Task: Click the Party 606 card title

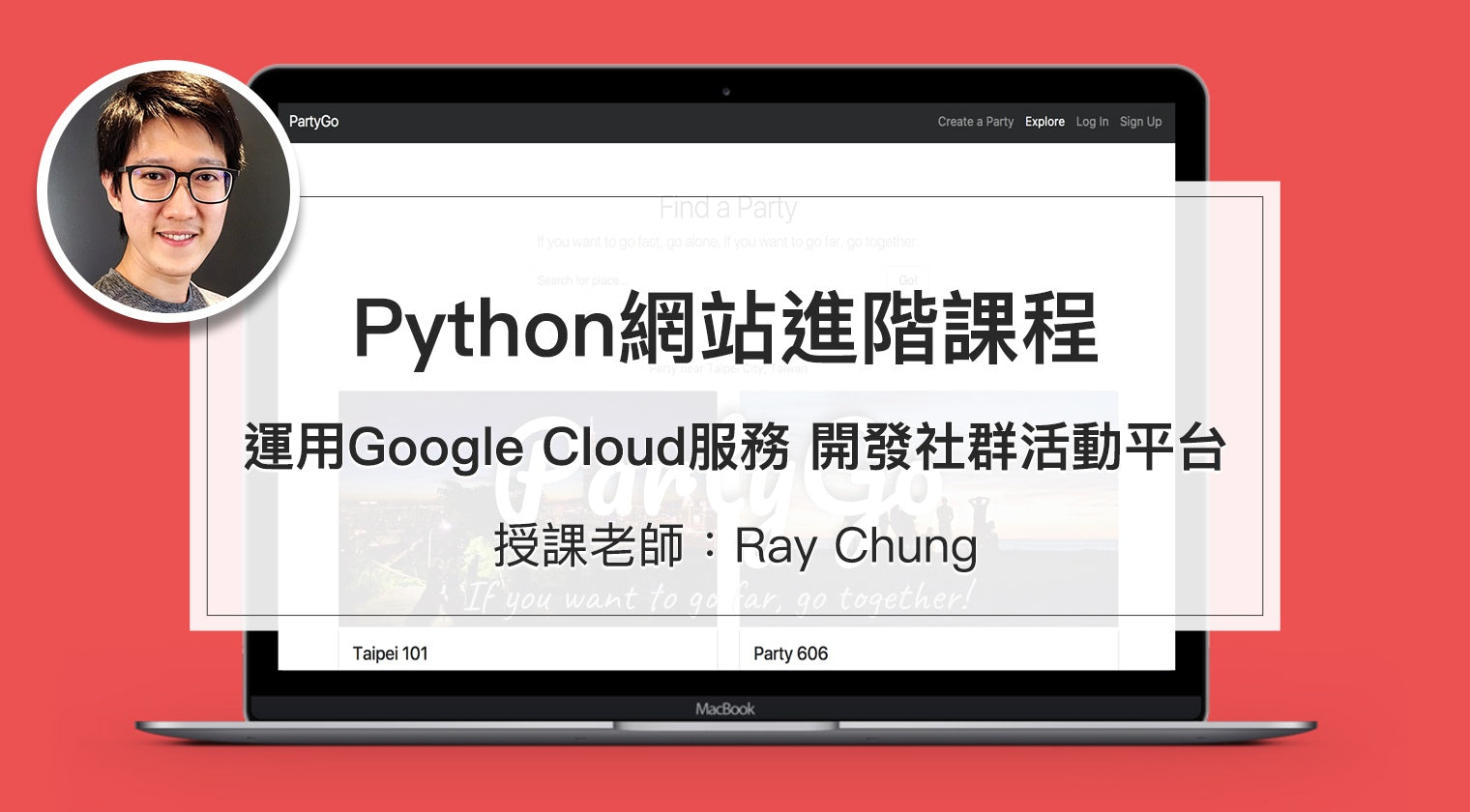Action: (x=791, y=653)
